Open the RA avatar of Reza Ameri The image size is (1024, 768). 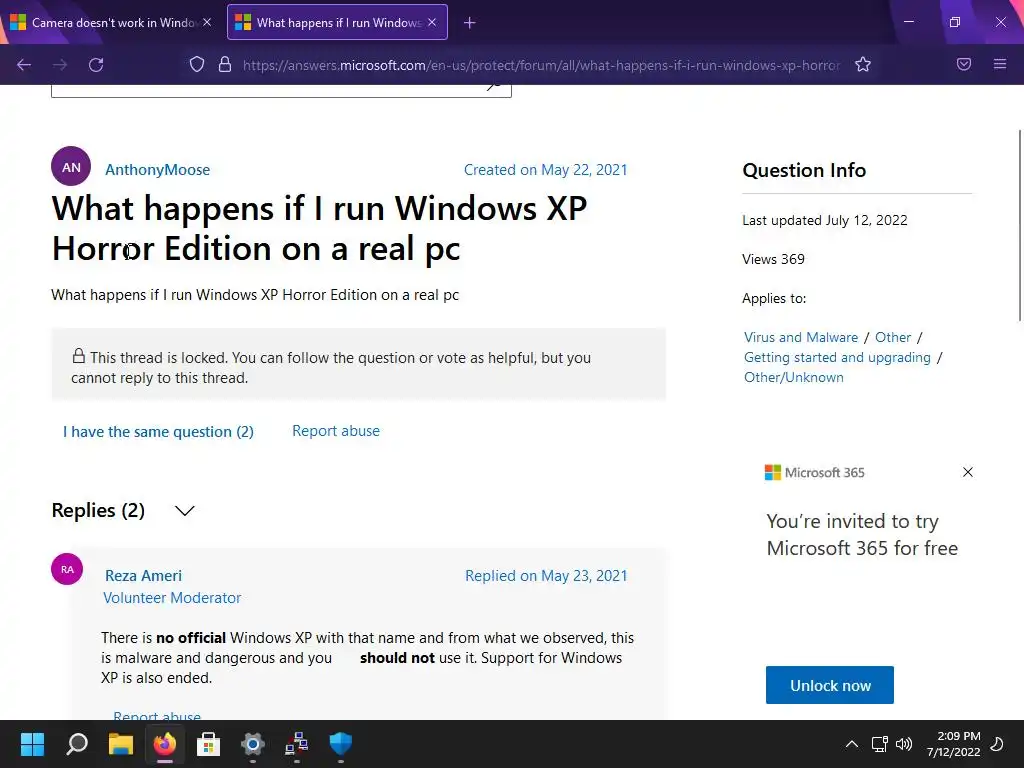point(67,569)
